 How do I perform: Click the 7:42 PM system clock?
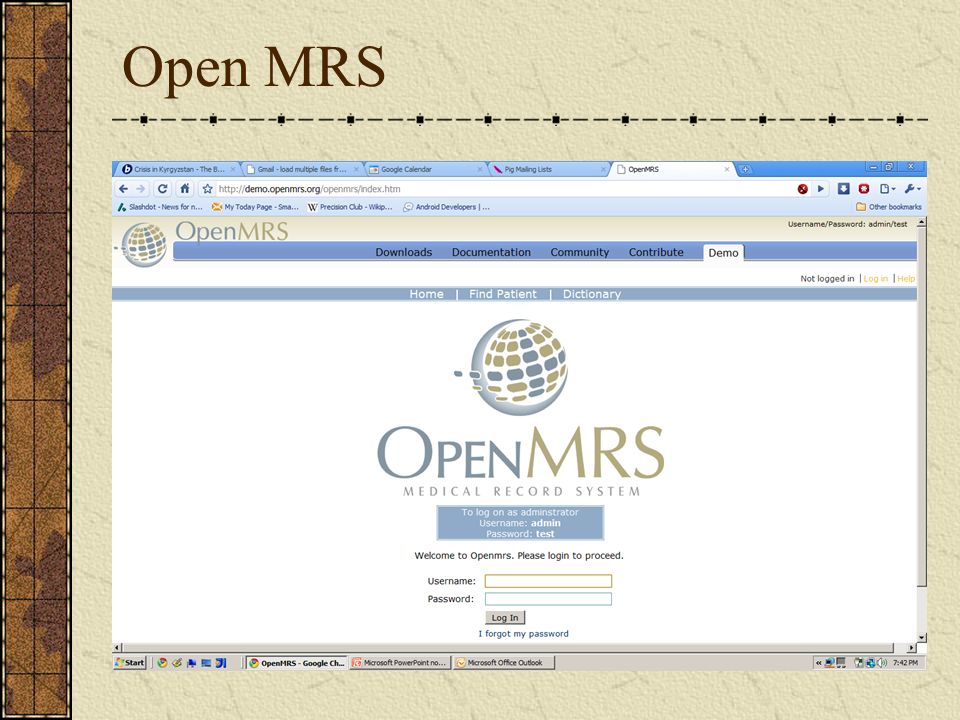coord(906,662)
